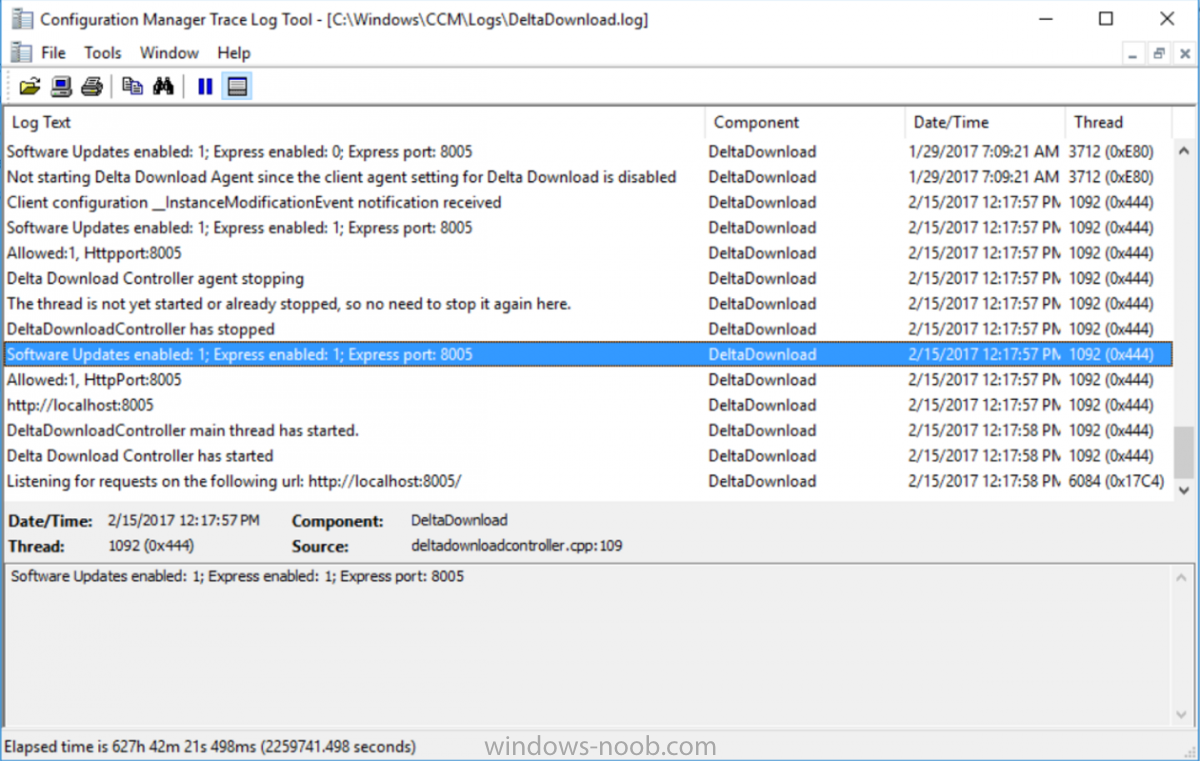Viewport: 1200px width, 761px height.
Task: Click the document icon beside File menu
Action: (x=21, y=52)
